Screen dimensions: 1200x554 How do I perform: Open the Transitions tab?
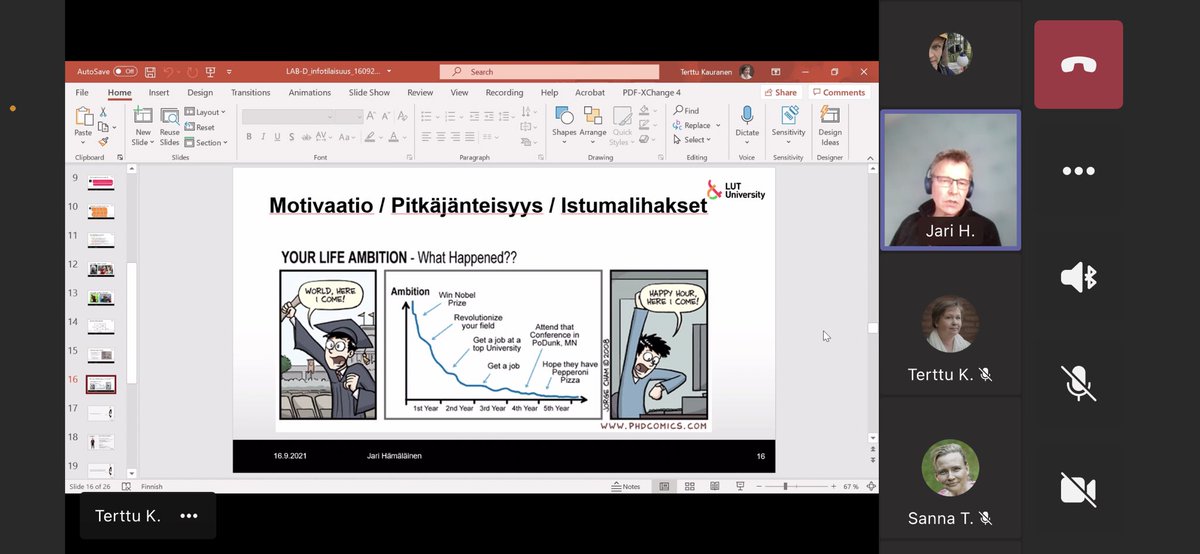250,93
